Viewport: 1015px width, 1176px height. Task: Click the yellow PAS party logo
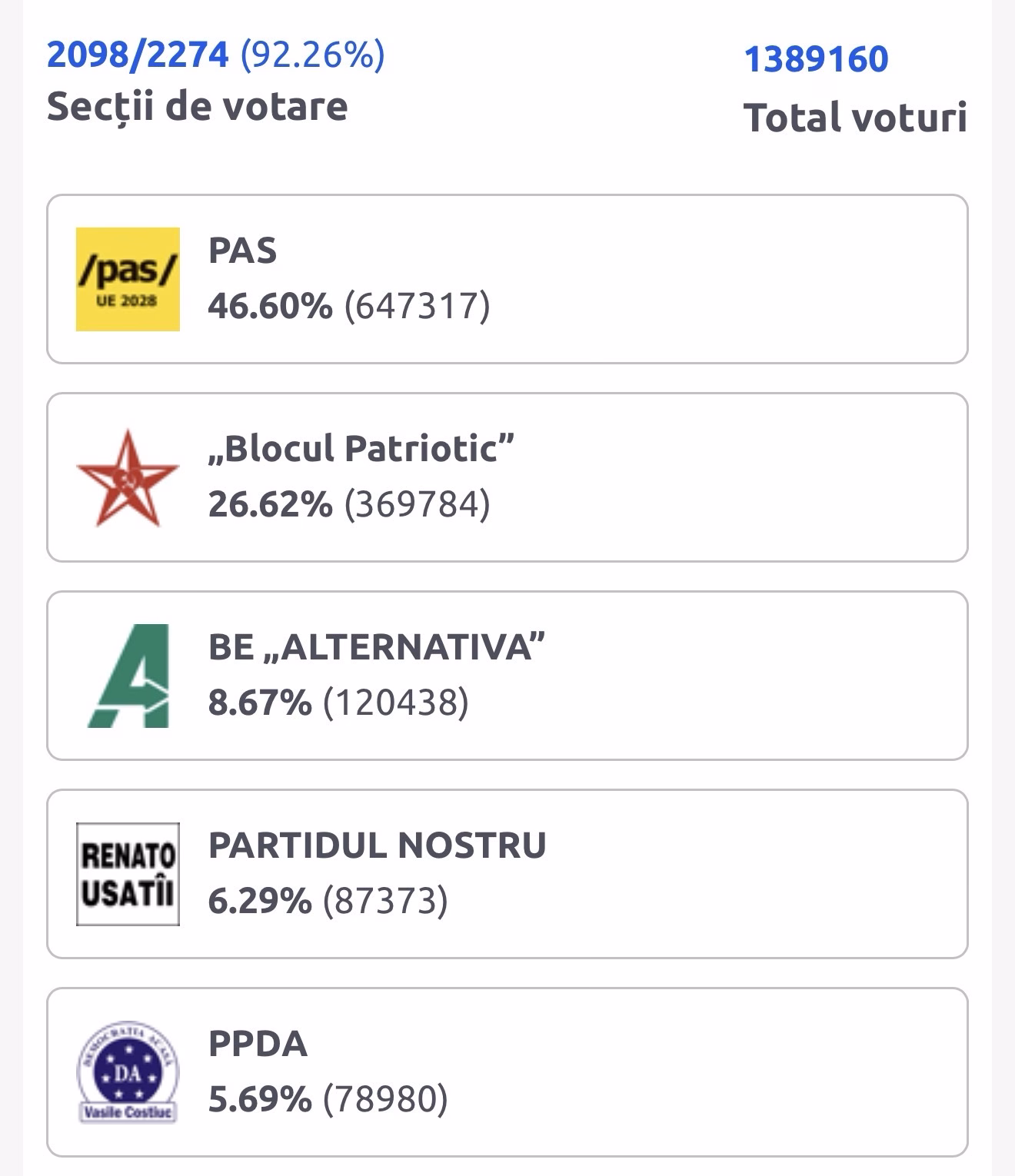click(128, 279)
